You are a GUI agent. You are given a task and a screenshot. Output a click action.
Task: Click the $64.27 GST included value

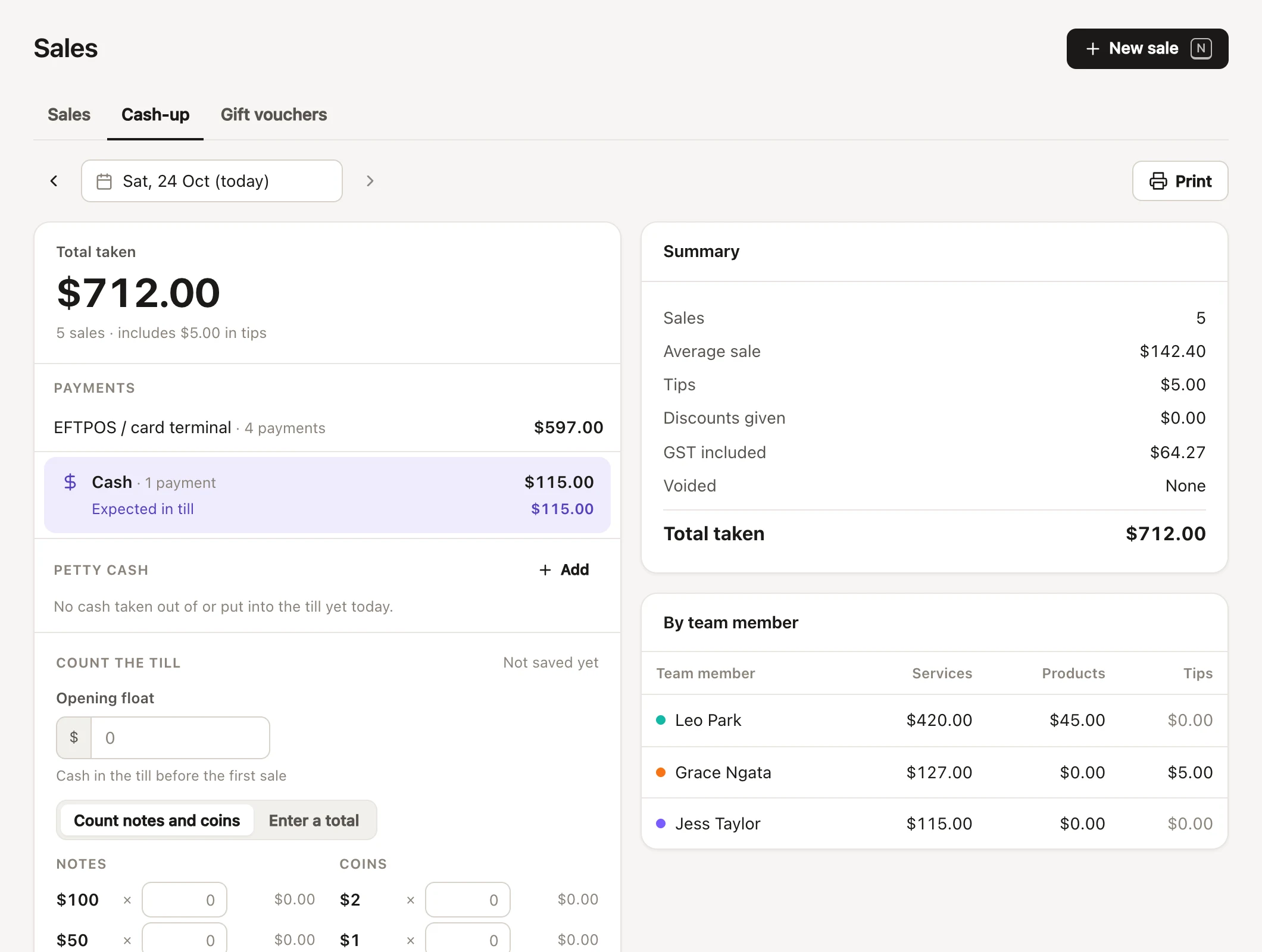pos(1177,452)
